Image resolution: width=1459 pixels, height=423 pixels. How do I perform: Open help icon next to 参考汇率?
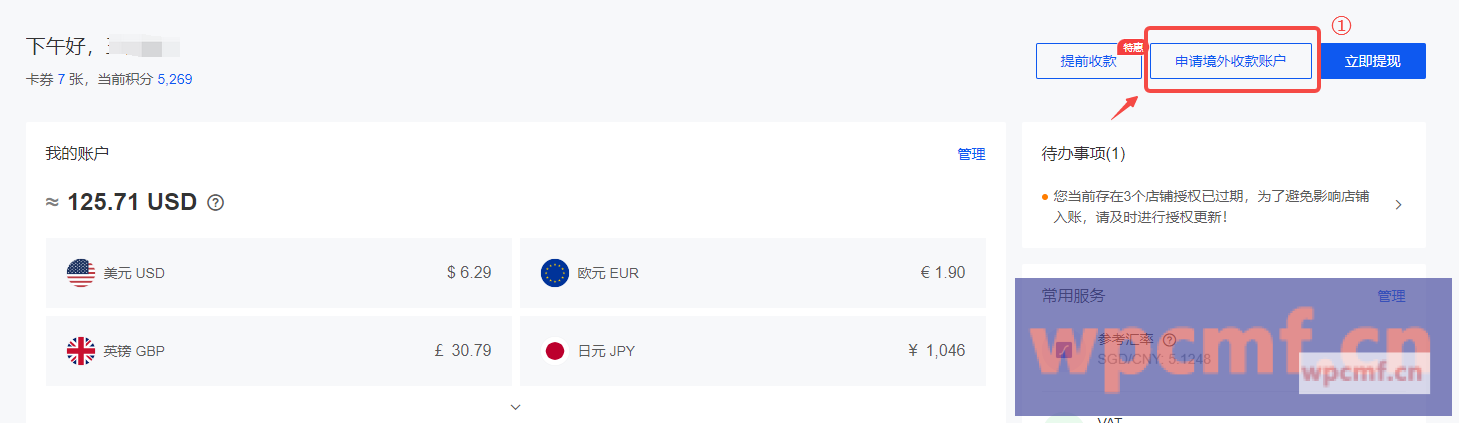click(x=1169, y=340)
